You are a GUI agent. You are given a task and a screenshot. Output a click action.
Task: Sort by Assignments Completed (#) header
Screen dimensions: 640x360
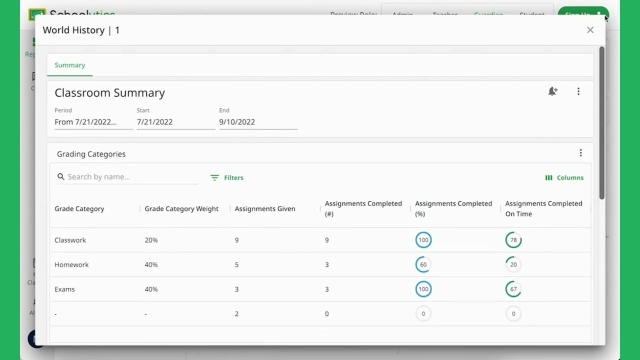pos(363,209)
